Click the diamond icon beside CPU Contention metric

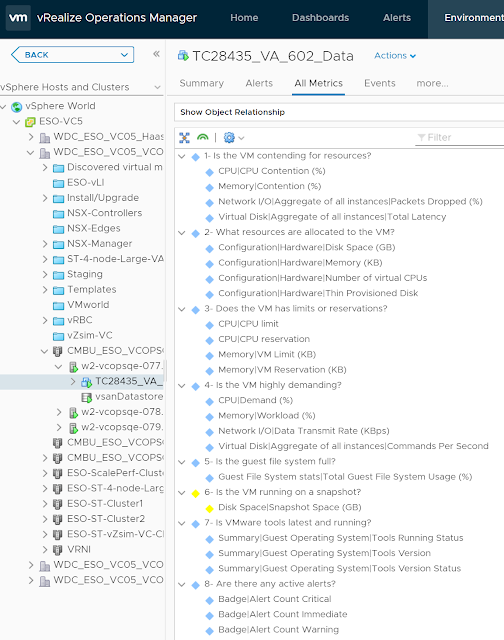(x=209, y=172)
